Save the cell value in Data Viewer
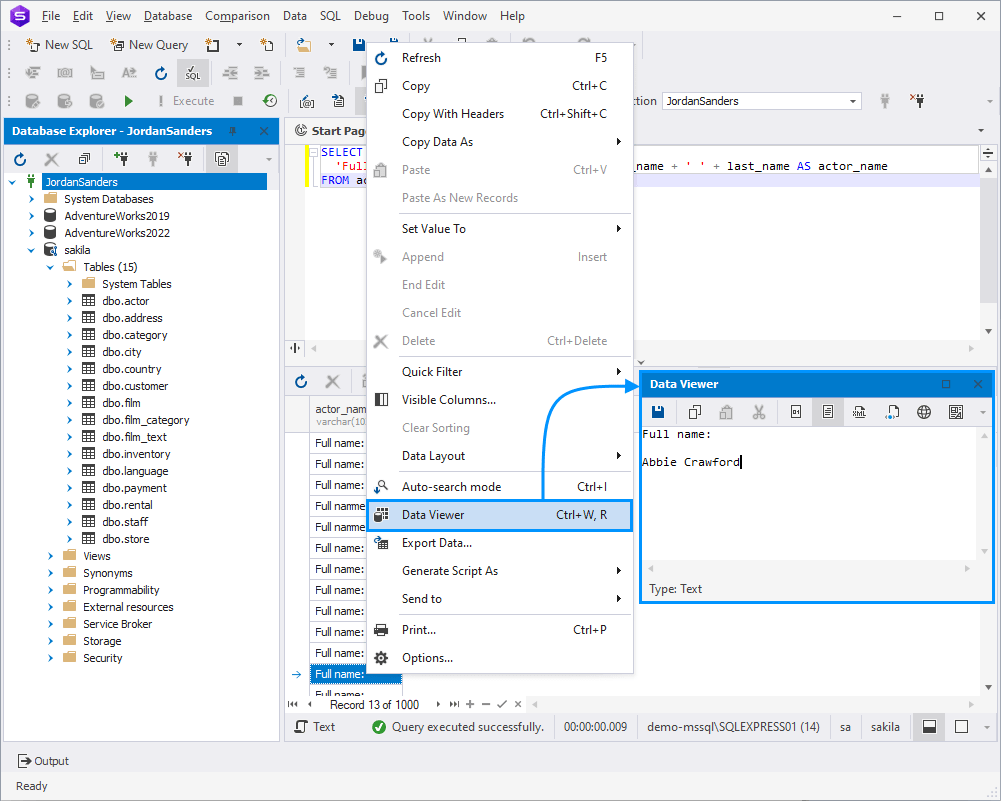This screenshot has width=1001, height=801. pos(659,411)
